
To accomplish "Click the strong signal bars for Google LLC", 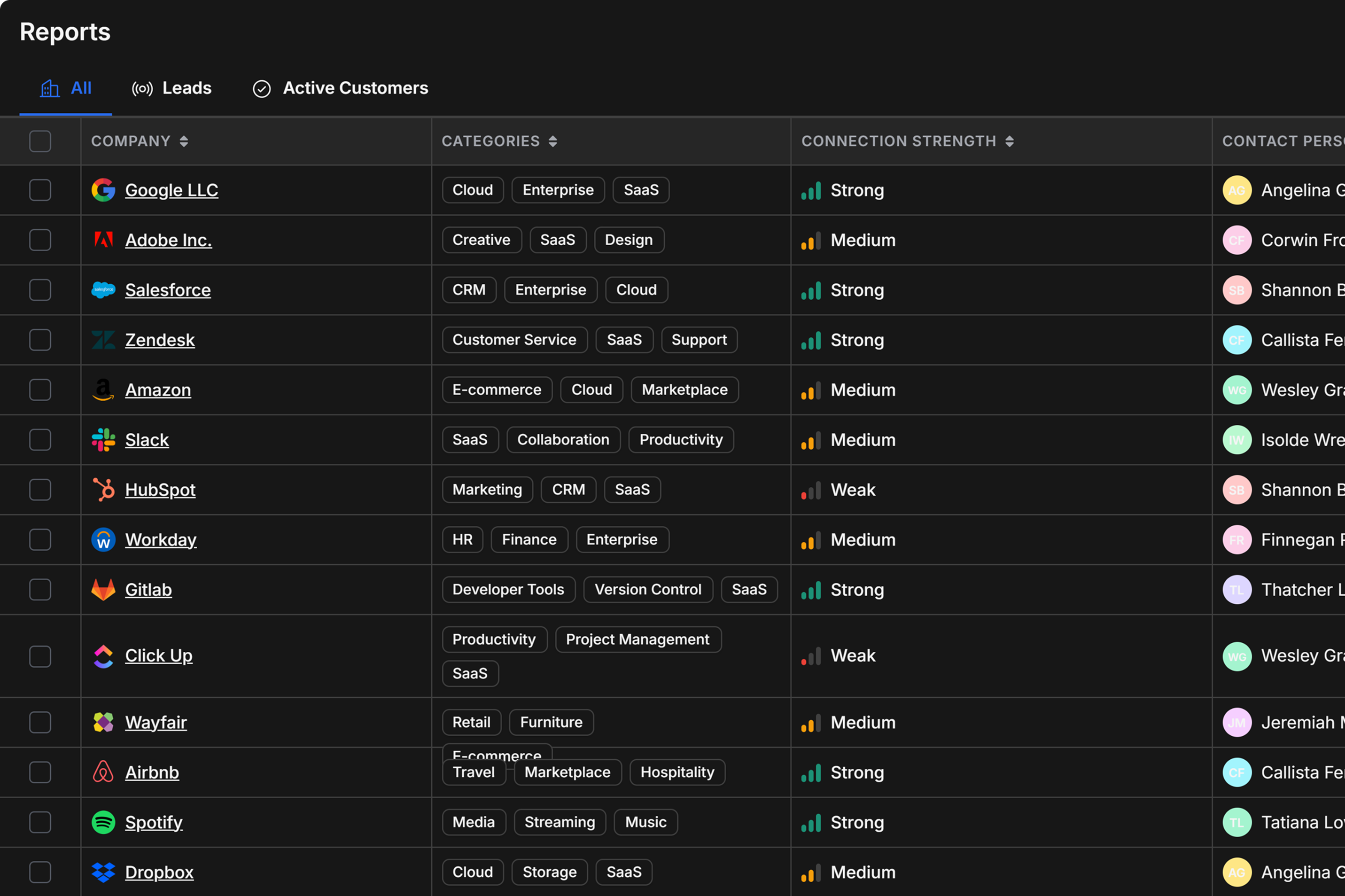I will [811, 190].
